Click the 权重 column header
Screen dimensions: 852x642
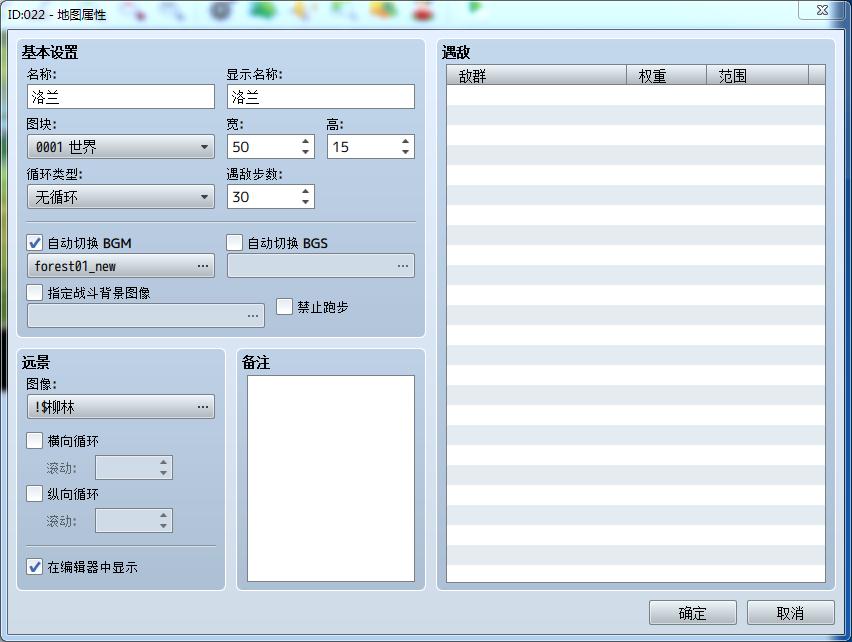point(667,75)
